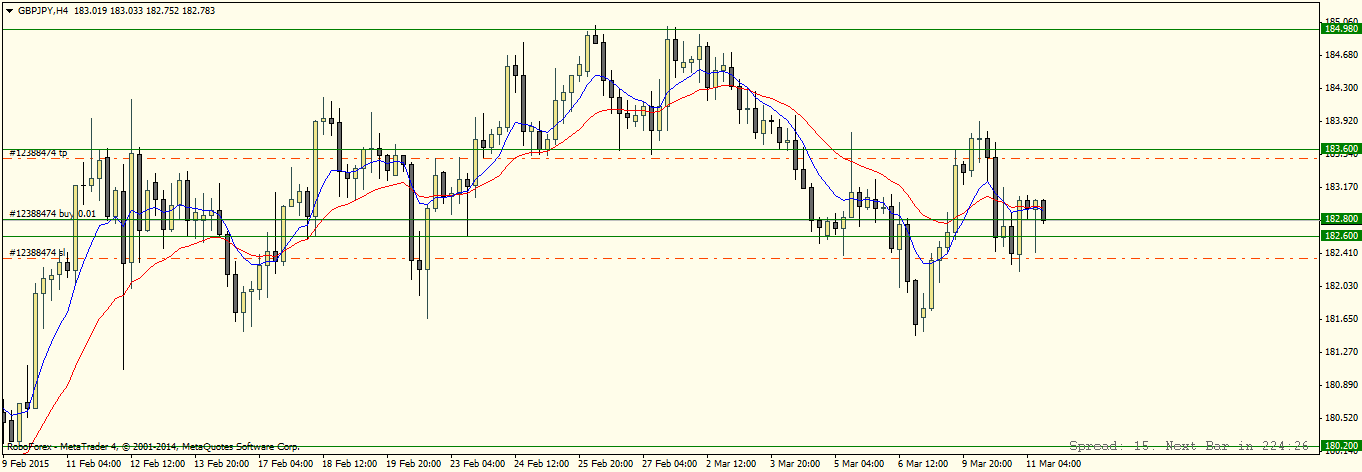Click the RoboForex - MetaTrader 4 copyright text
This screenshot has height=472, width=1362.
153,447
